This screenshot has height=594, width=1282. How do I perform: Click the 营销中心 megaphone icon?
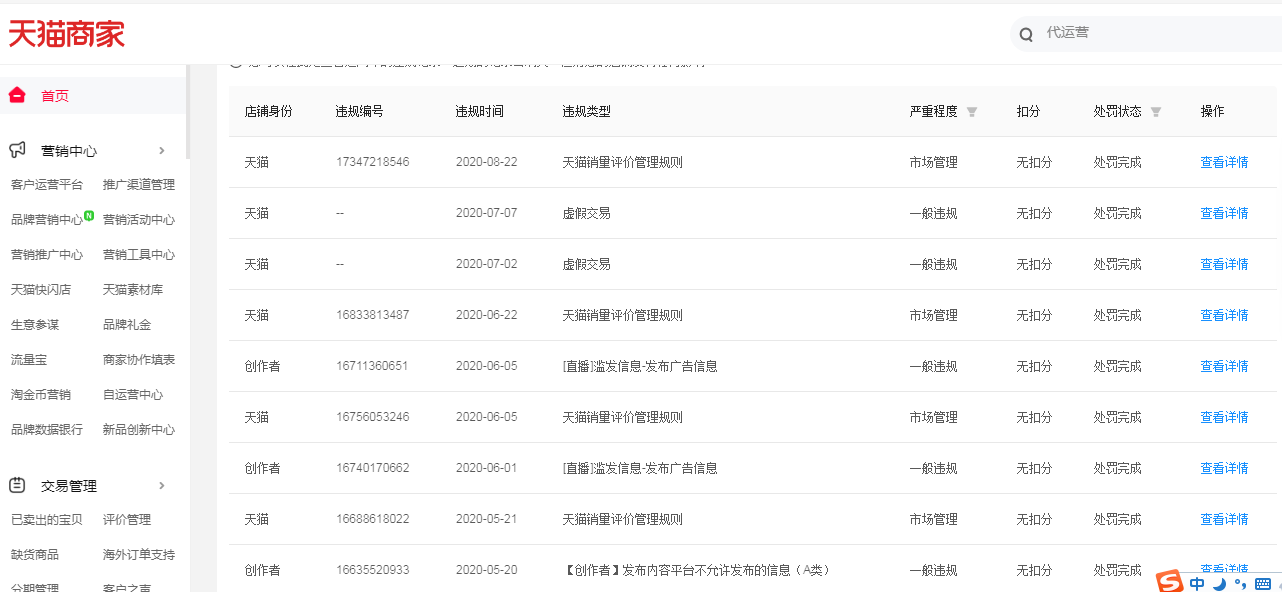click(17, 150)
